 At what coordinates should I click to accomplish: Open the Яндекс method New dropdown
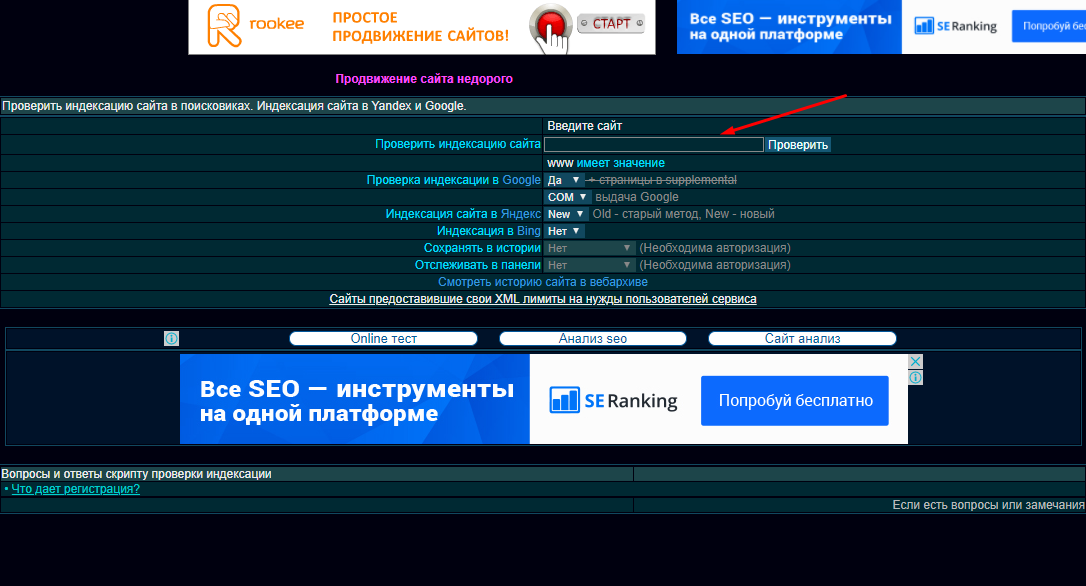pyautogui.click(x=566, y=214)
